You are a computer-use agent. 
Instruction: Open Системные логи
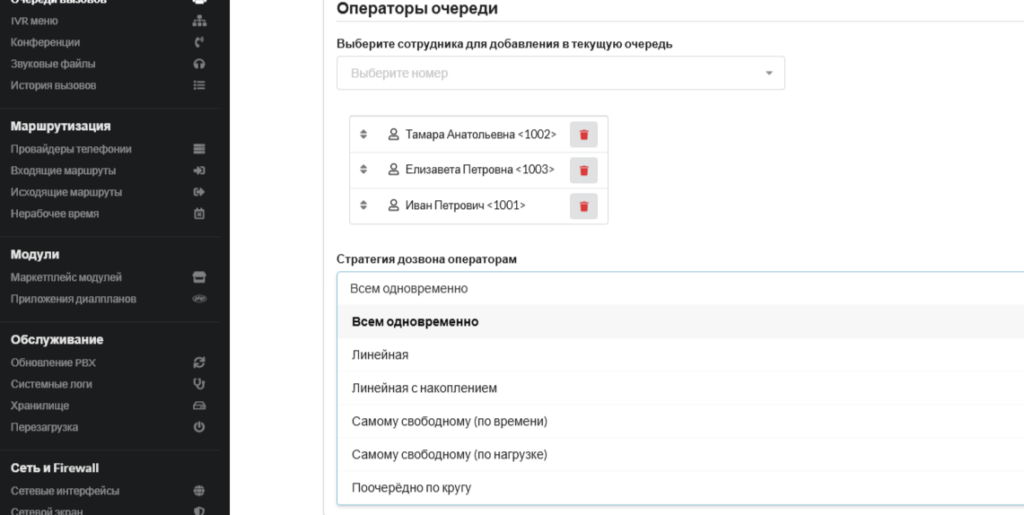click(51, 384)
